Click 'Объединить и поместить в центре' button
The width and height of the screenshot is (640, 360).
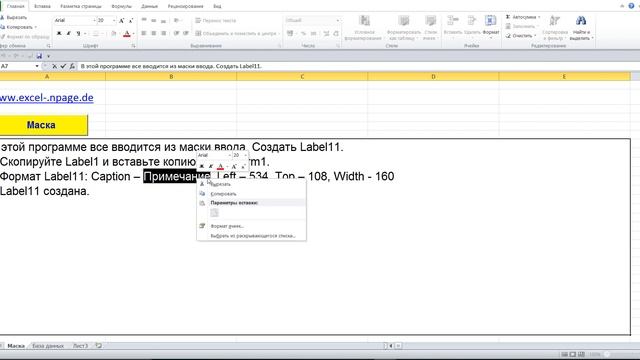(237, 33)
